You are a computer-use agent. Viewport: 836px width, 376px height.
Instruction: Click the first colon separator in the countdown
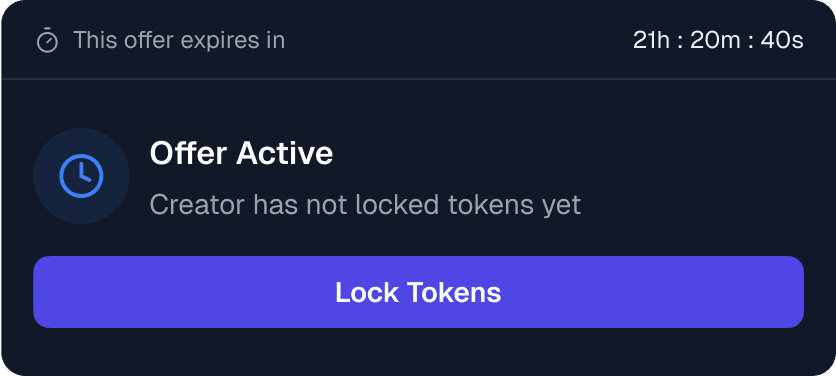click(x=680, y=42)
